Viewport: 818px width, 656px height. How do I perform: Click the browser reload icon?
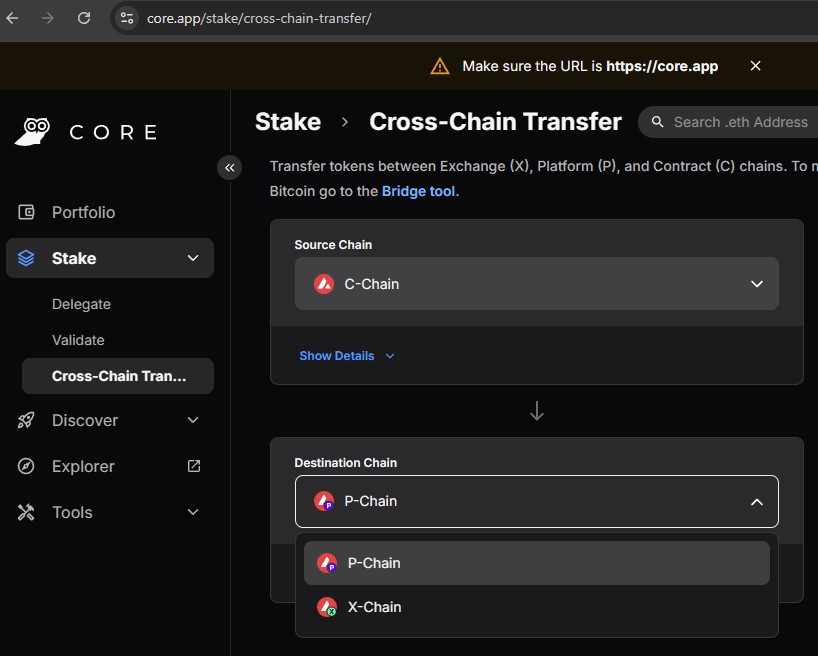84,17
